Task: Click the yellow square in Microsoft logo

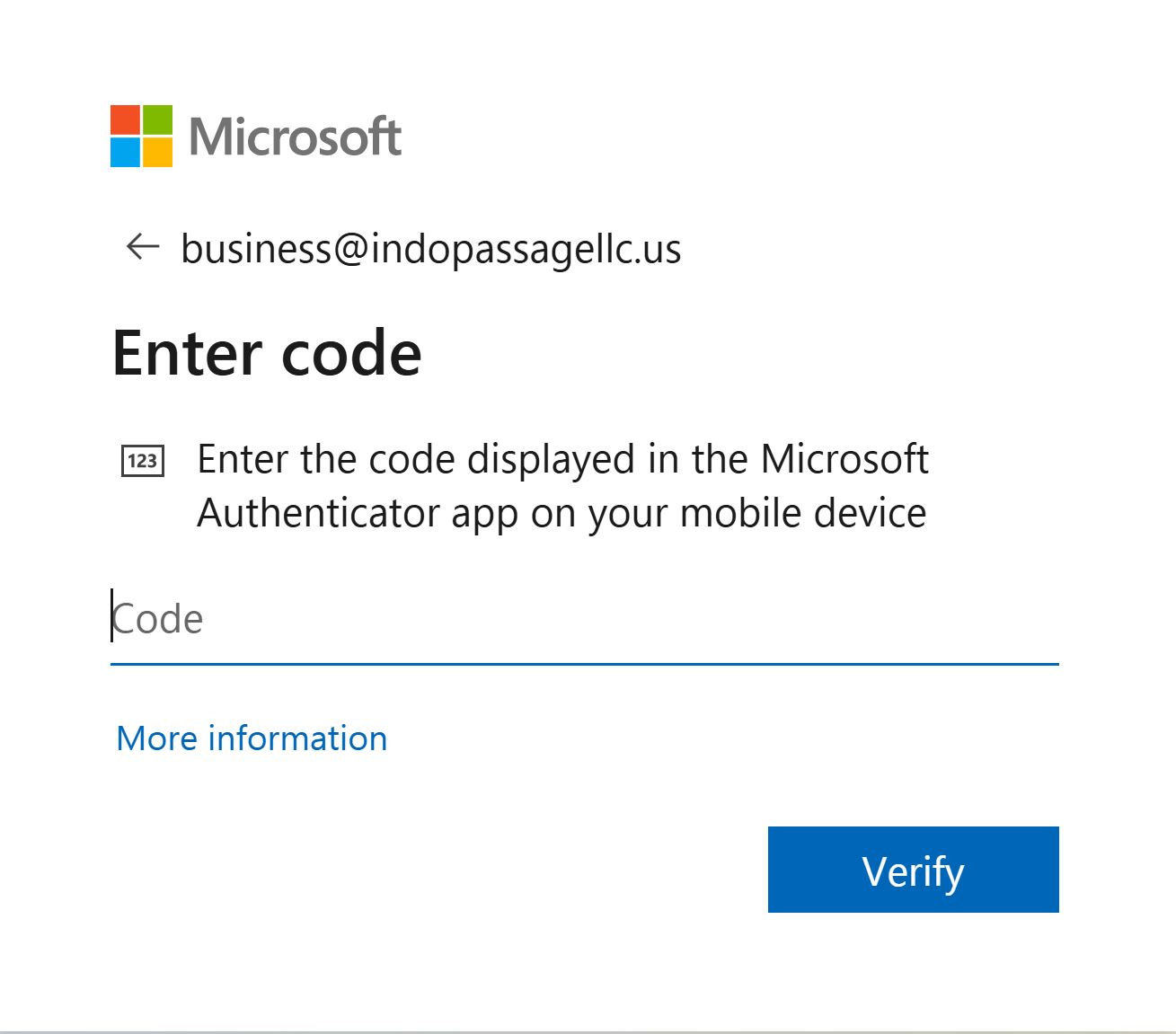Action: pos(157,153)
